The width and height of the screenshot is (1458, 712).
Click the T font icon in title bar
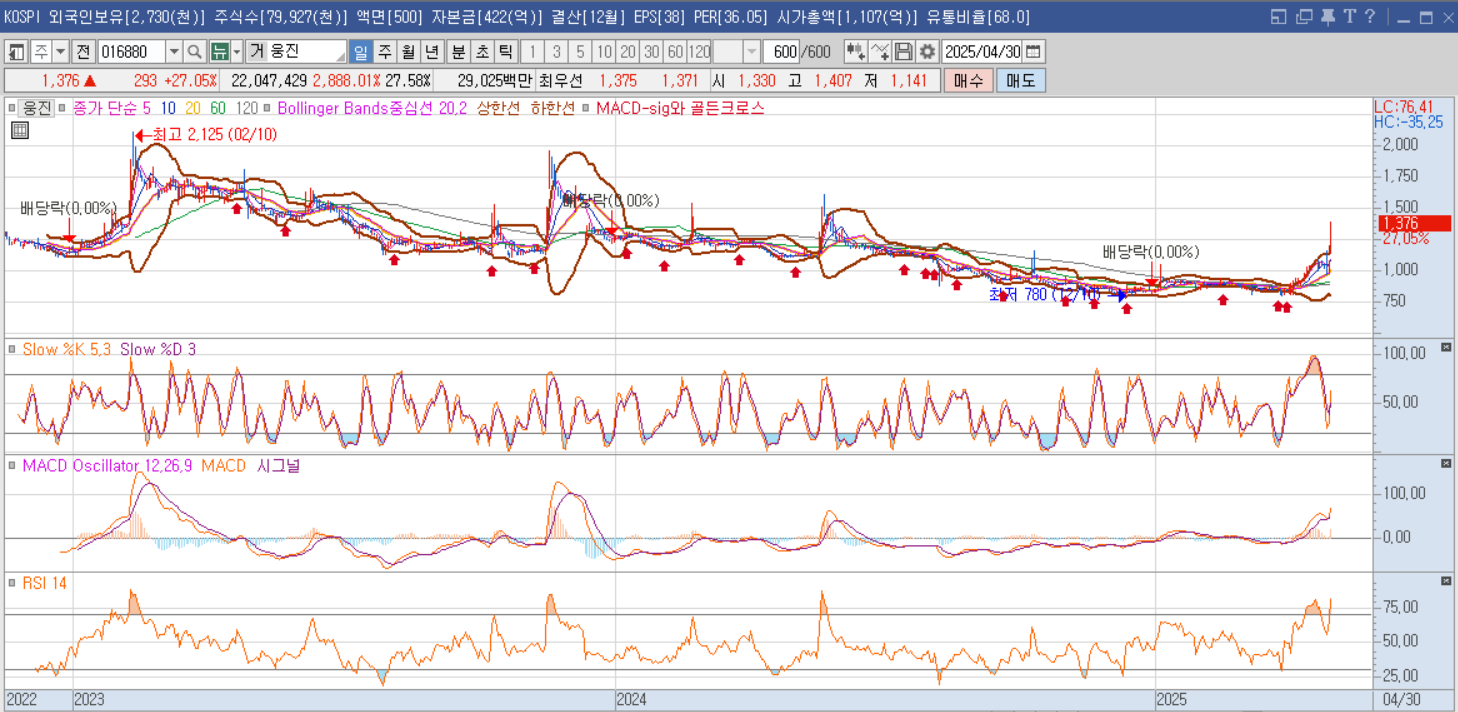coord(1349,16)
